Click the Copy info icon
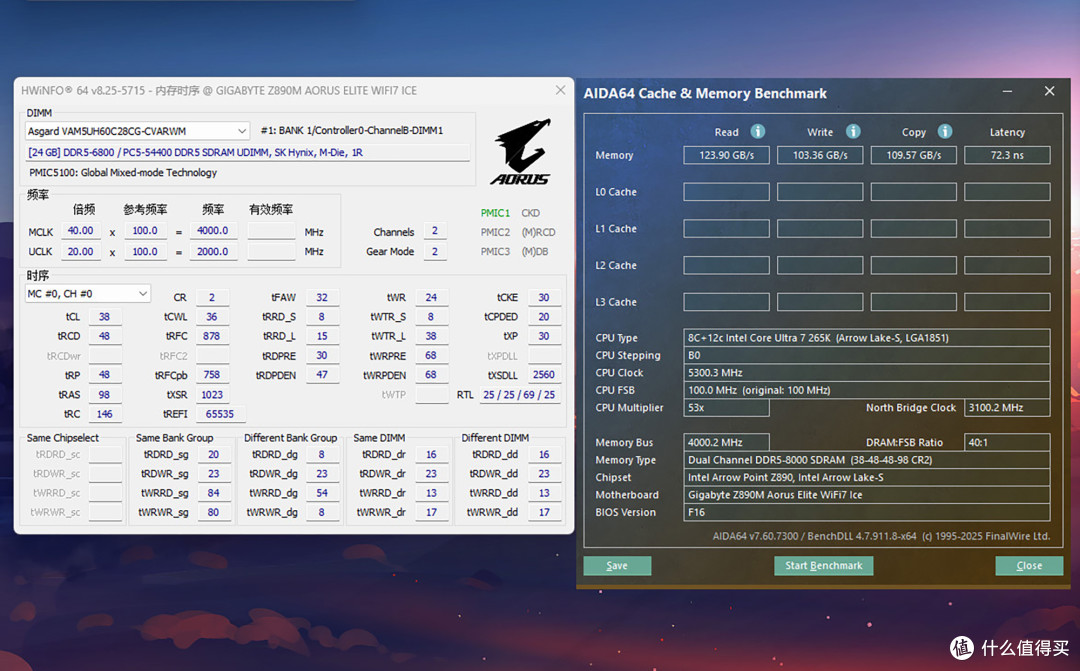 click(945, 131)
